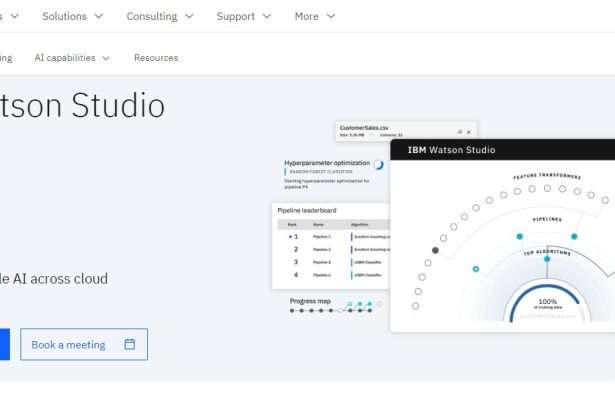Click the Watson Studio page heading

point(82,105)
